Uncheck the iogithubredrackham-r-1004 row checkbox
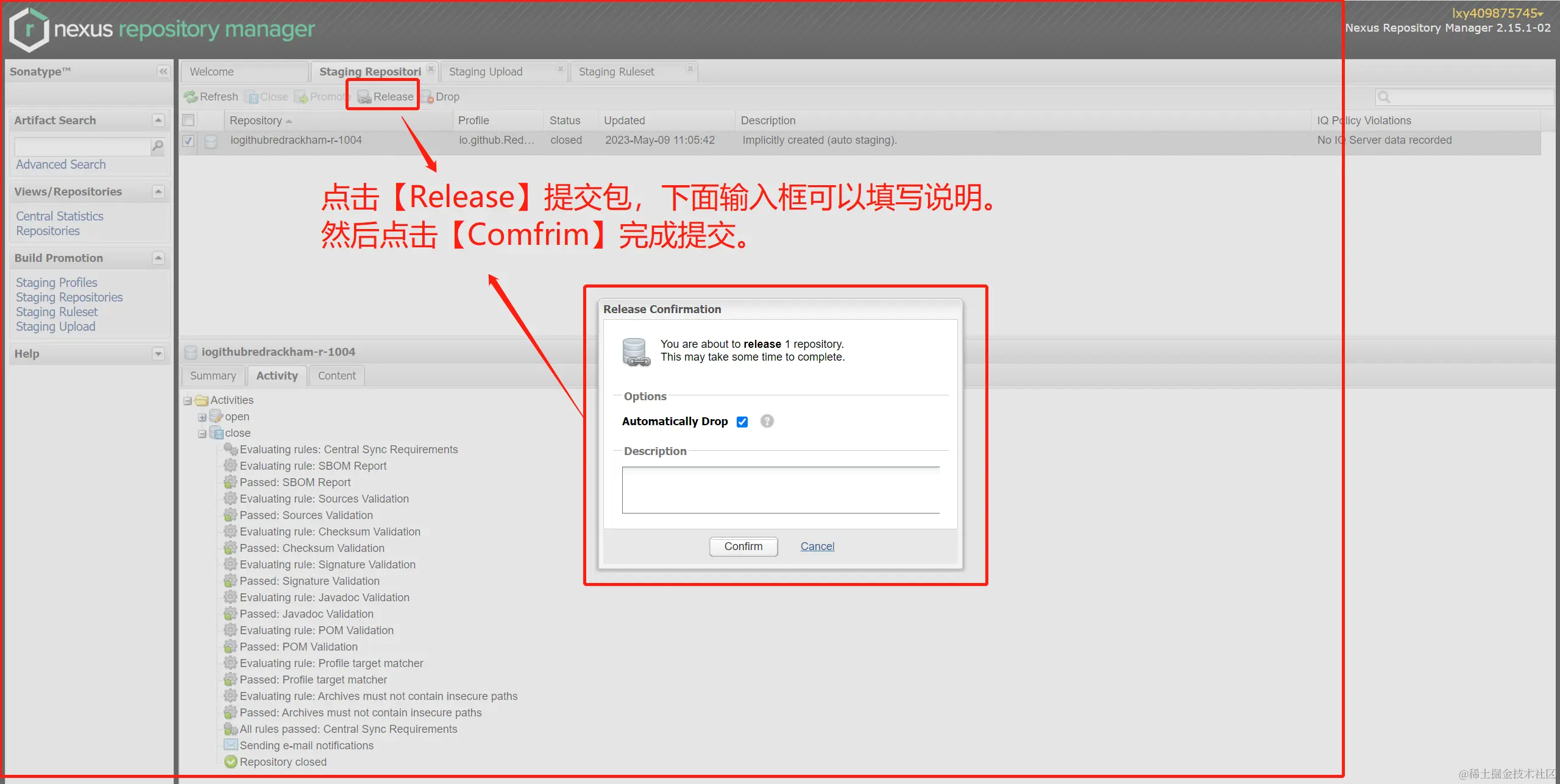Screen dimensions: 1560x784 188,141
